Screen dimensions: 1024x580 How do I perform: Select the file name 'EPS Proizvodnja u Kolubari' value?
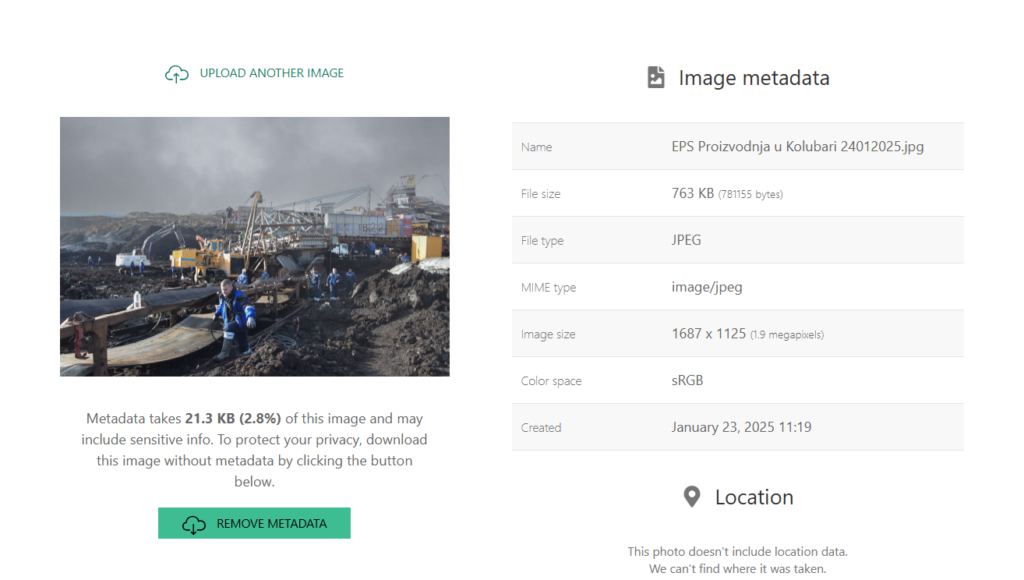(x=797, y=146)
